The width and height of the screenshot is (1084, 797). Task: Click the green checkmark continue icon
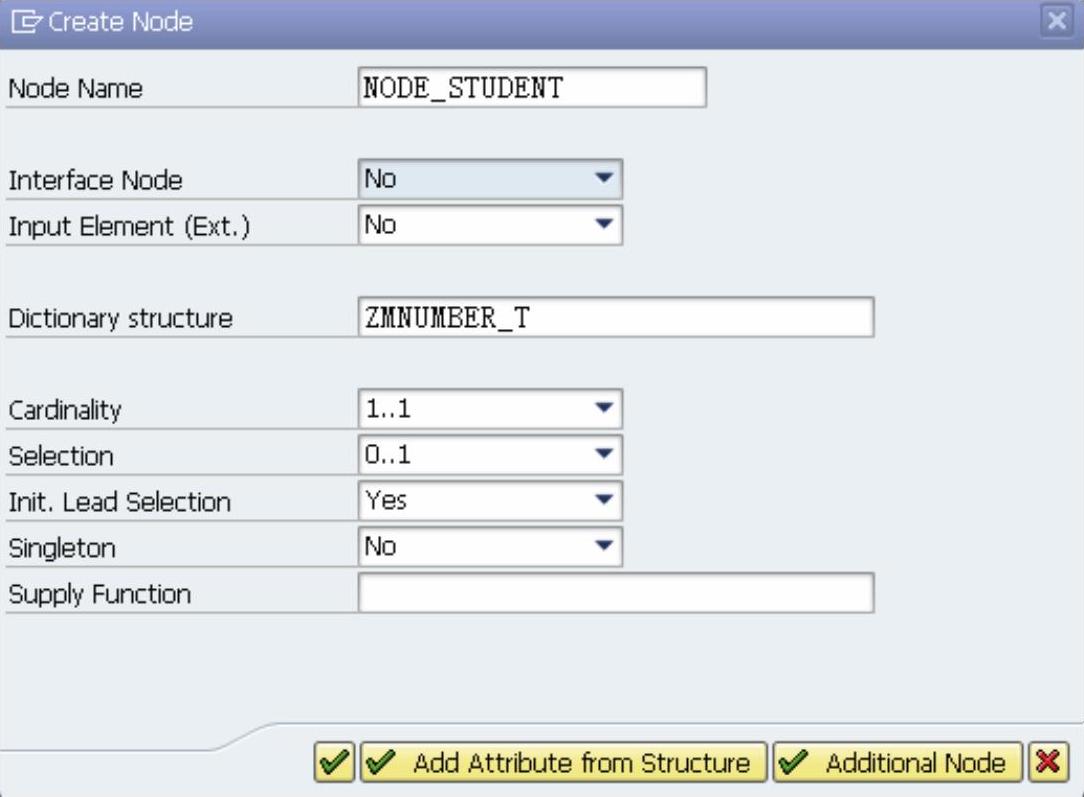[x=334, y=762]
